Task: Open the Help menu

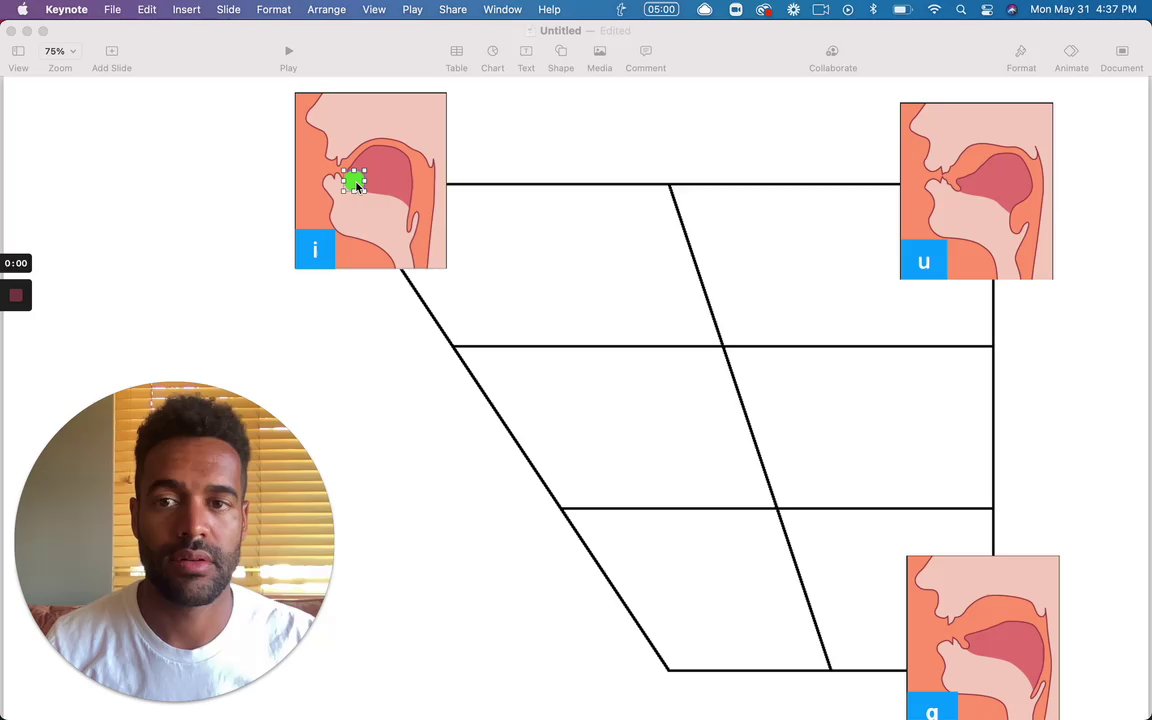Action: click(550, 10)
